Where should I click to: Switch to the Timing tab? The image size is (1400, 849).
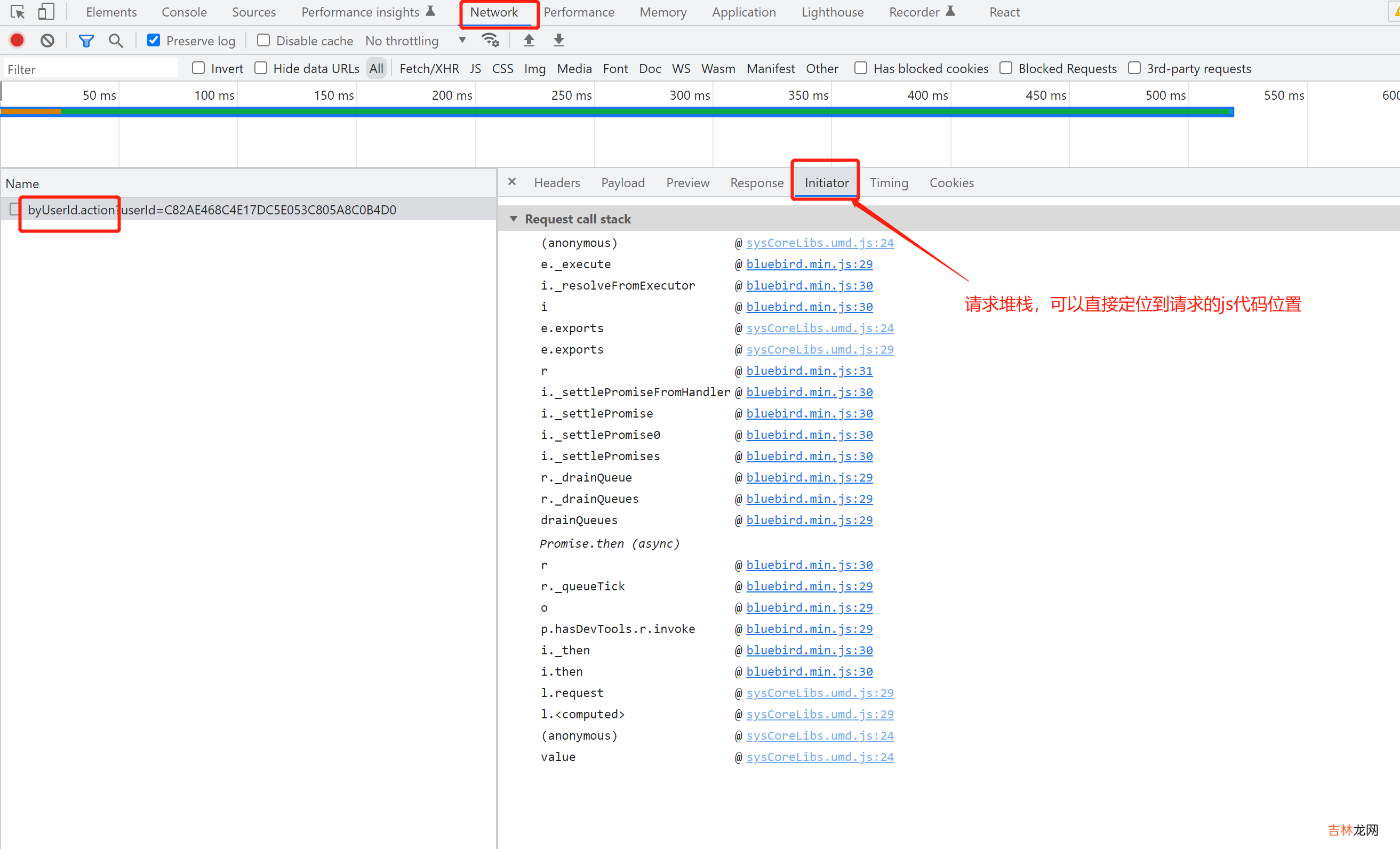(x=889, y=183)
